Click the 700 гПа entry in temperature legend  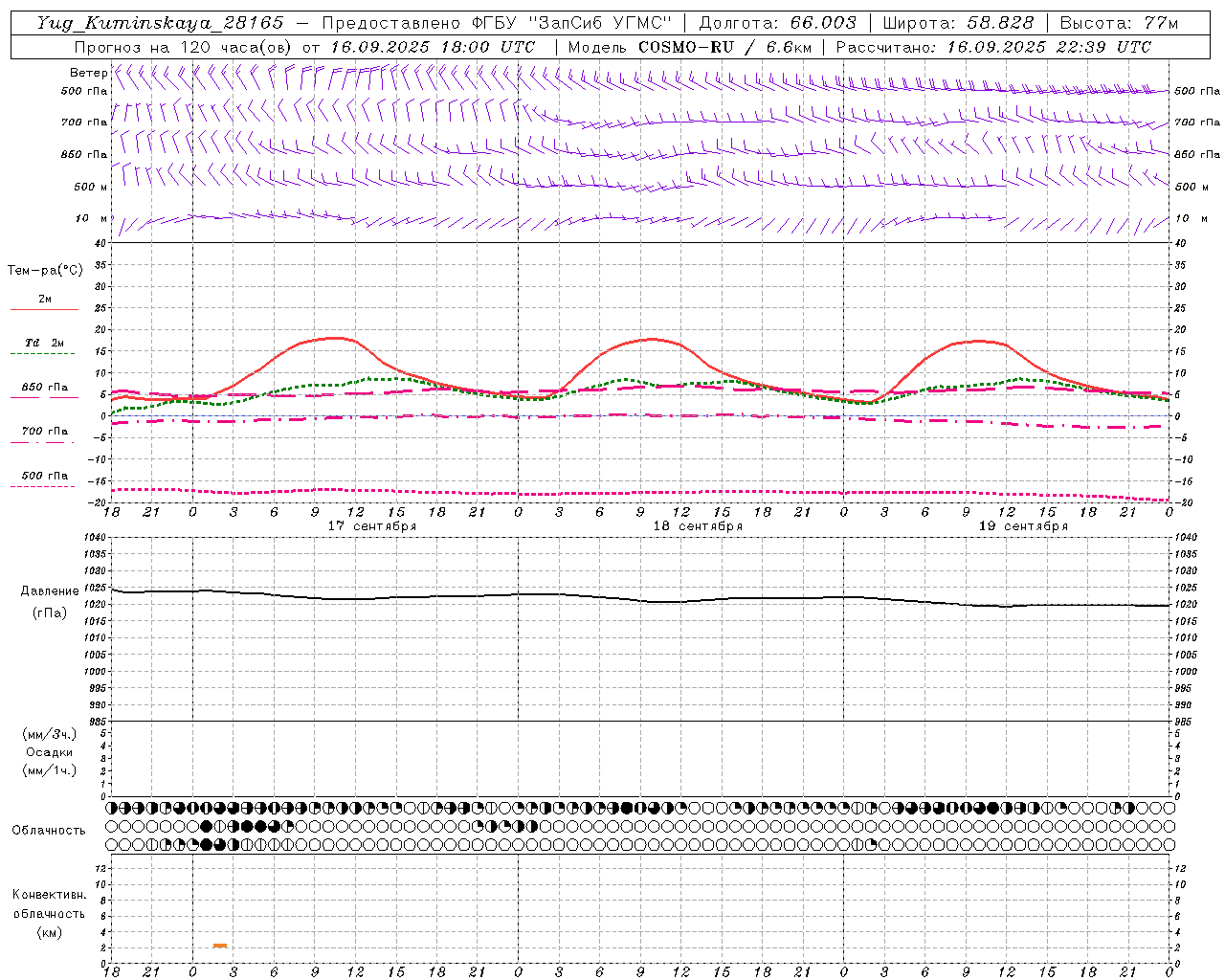(44, 431)
